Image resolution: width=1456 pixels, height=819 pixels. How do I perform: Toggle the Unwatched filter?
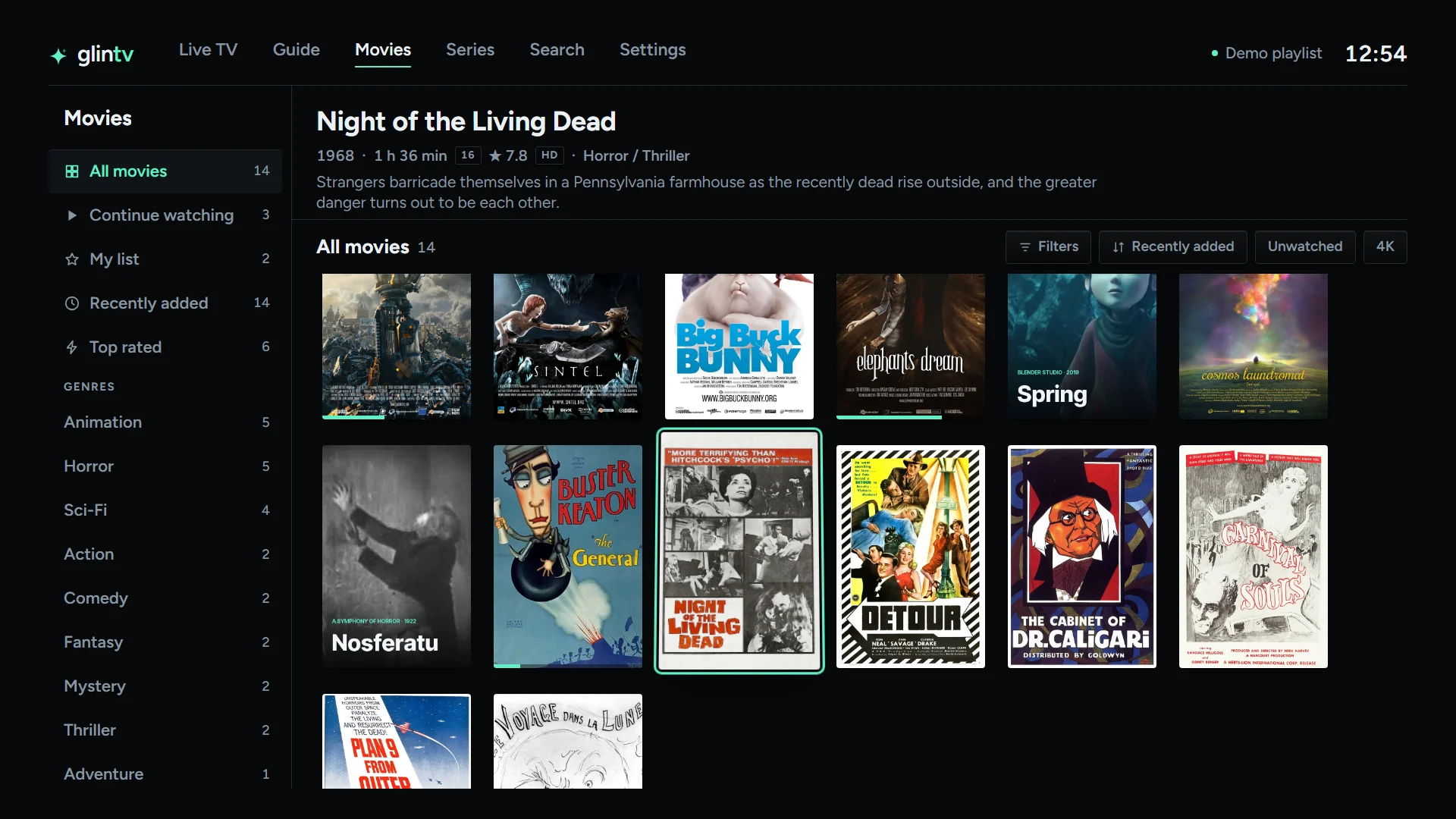point(1305,247)
